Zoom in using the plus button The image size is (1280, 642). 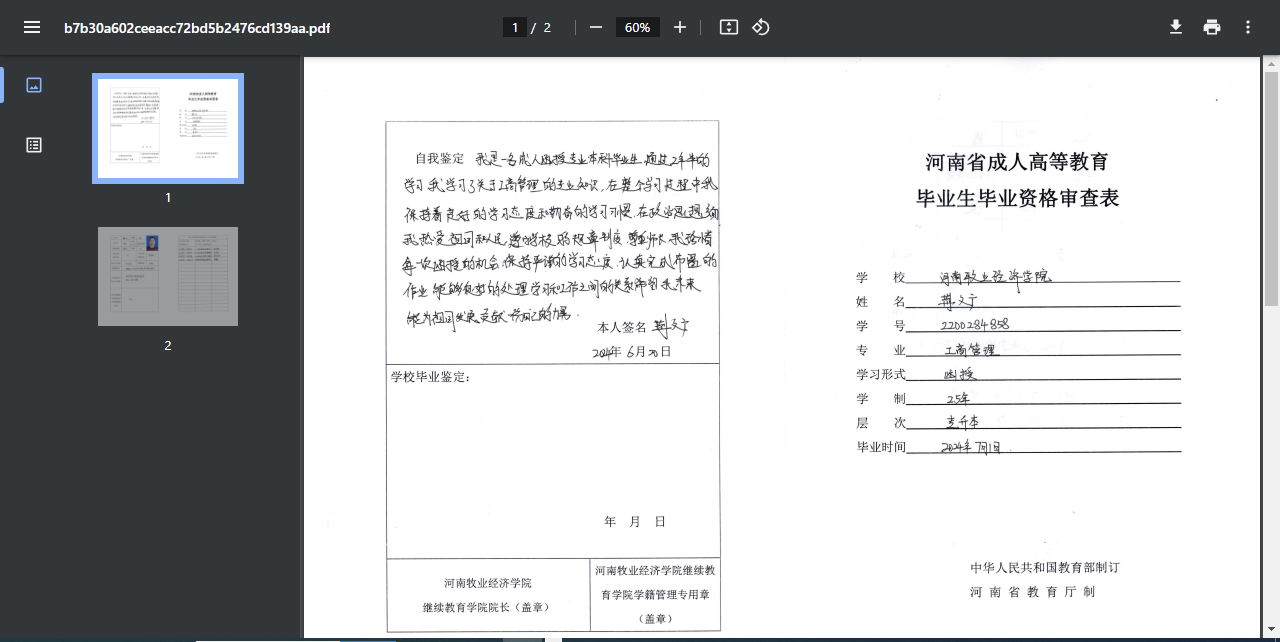click(x=680, y=27)
